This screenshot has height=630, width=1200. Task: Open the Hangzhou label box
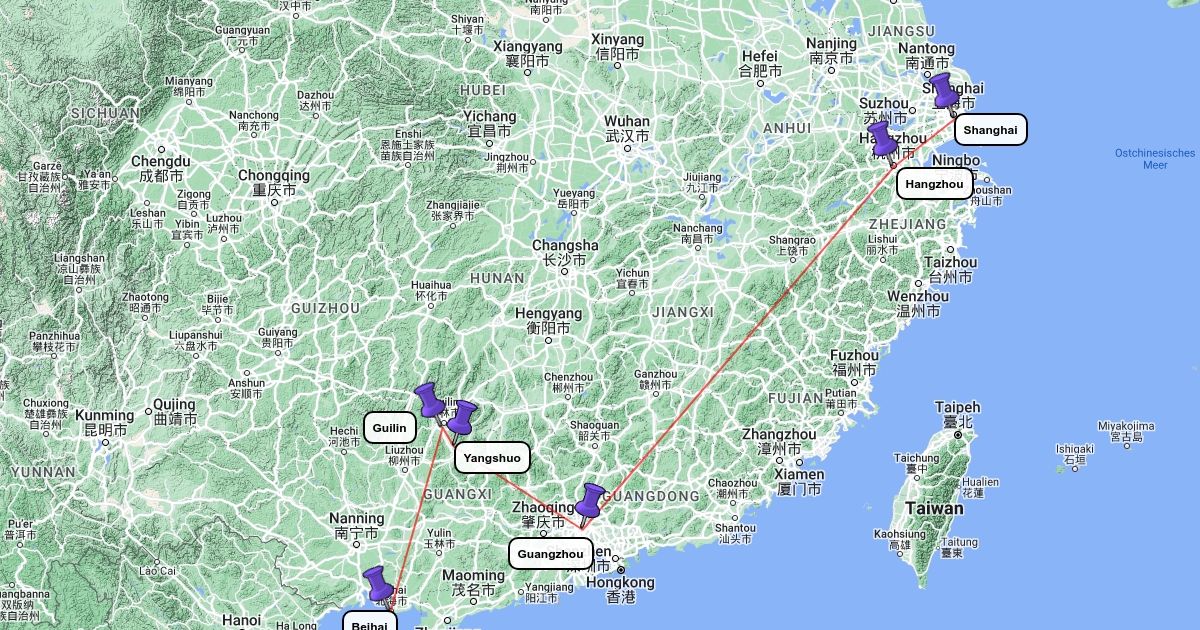(x=935, y=184)
